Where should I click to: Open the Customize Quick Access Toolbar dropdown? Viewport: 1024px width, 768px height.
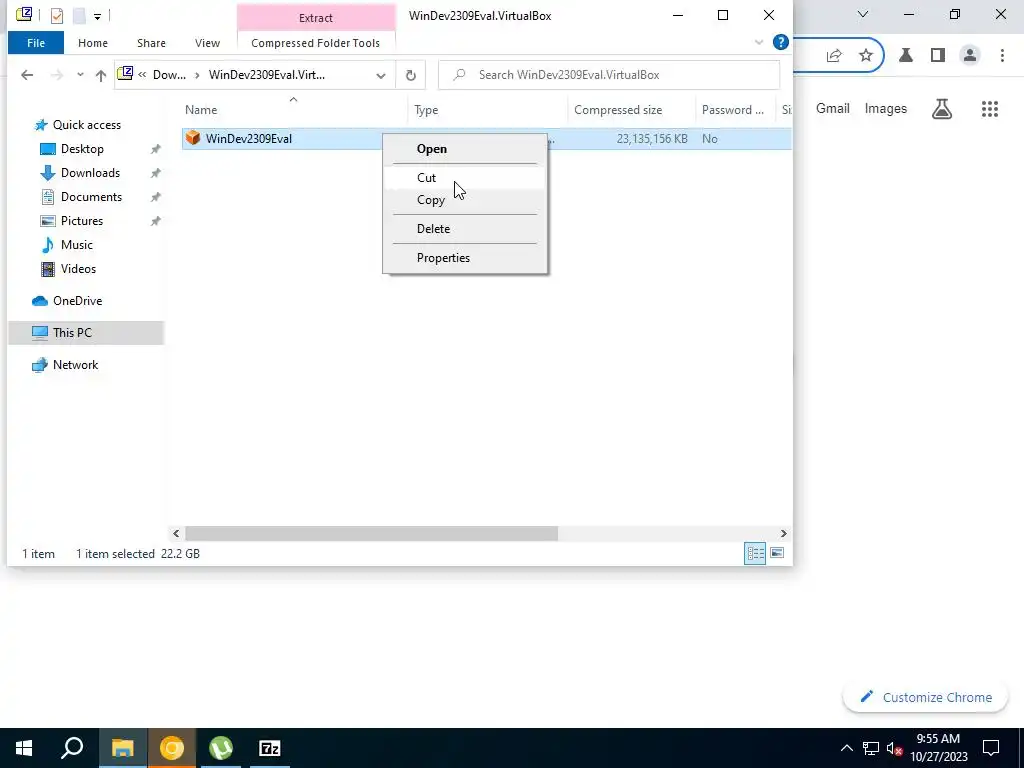[97, 16]
